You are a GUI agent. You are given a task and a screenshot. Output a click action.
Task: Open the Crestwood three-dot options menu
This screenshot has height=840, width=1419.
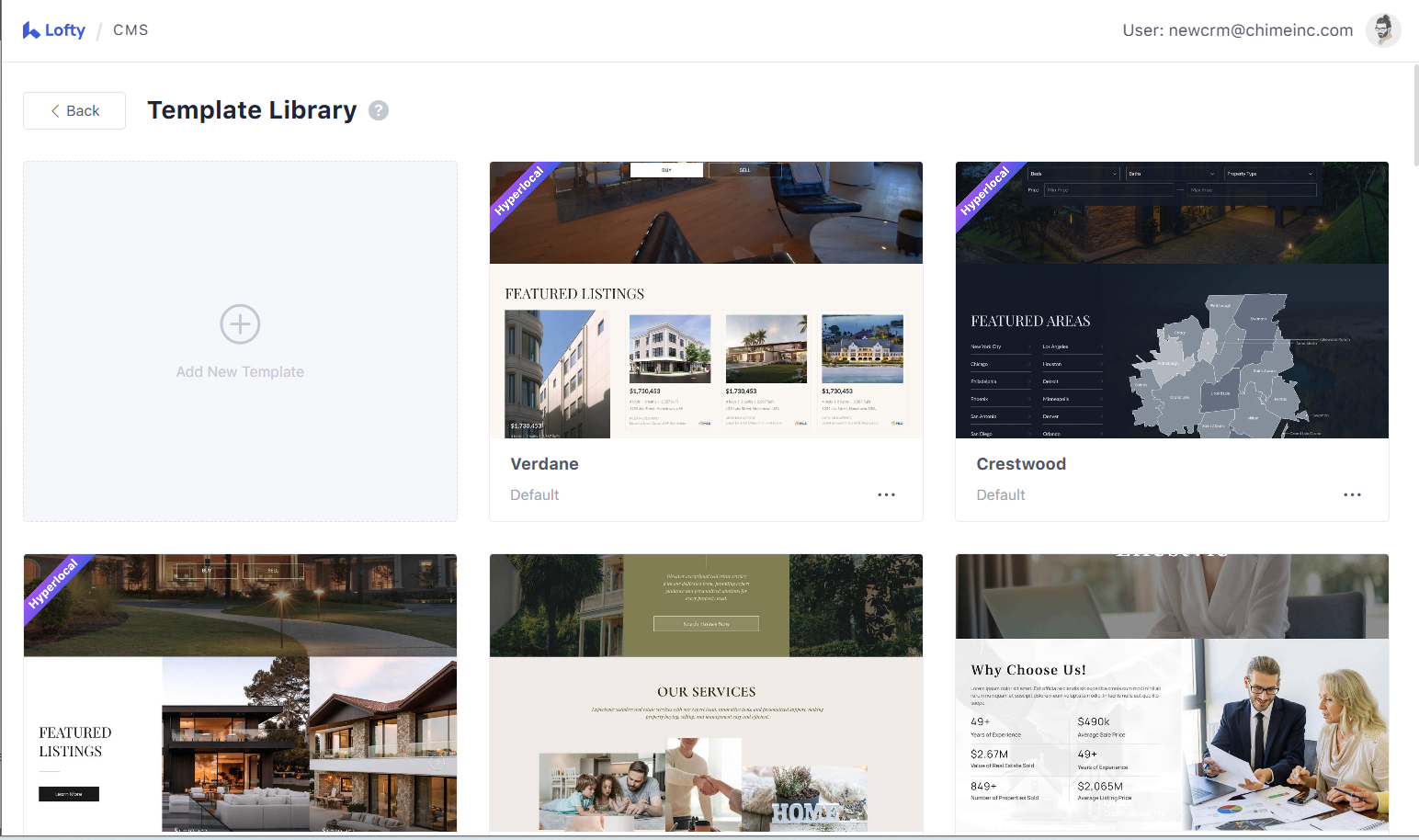[1352, 494]
